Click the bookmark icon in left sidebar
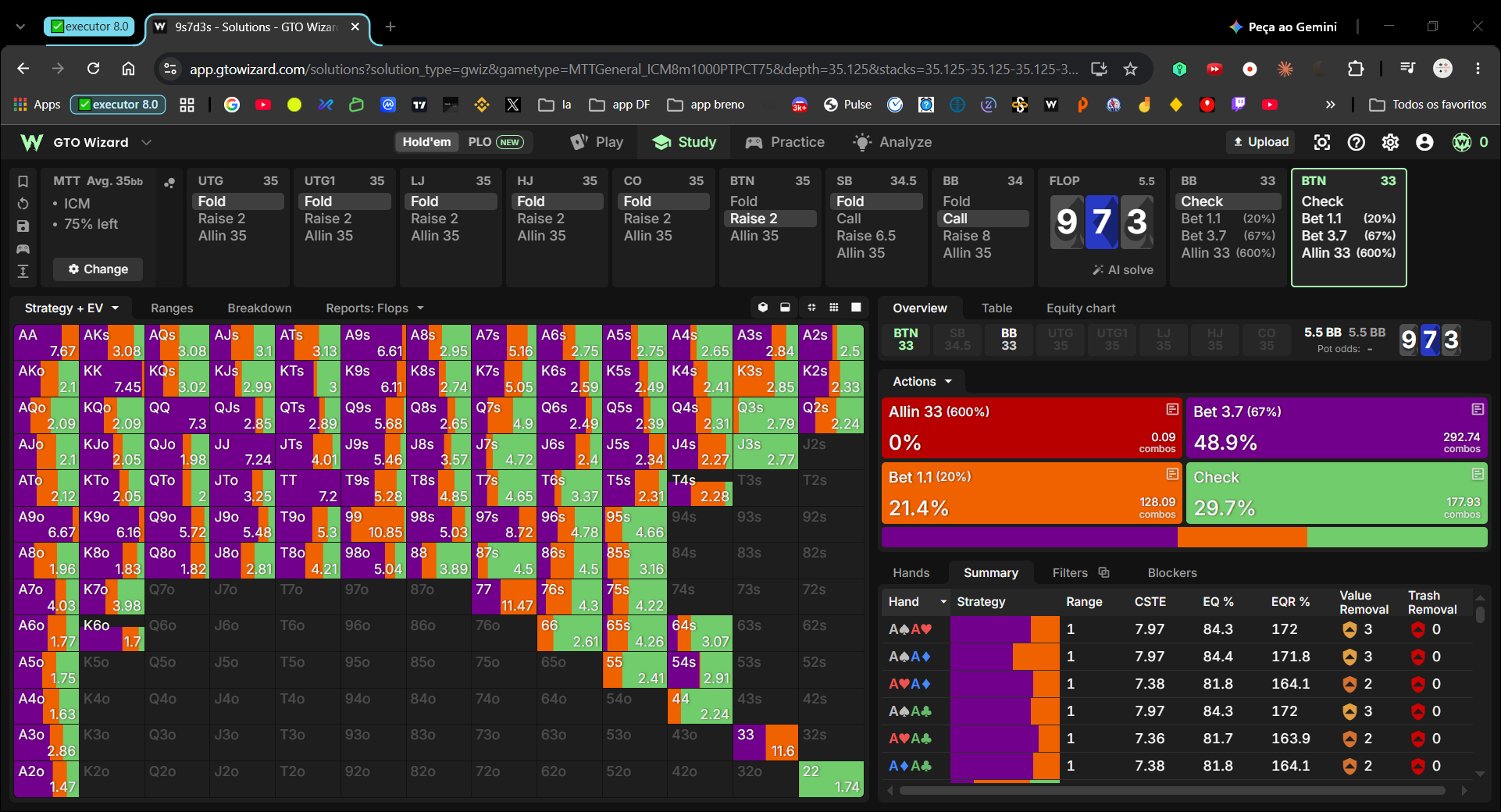Image resolution: width=1501 pixels, height=812 pixels. [x=23, y=181]
